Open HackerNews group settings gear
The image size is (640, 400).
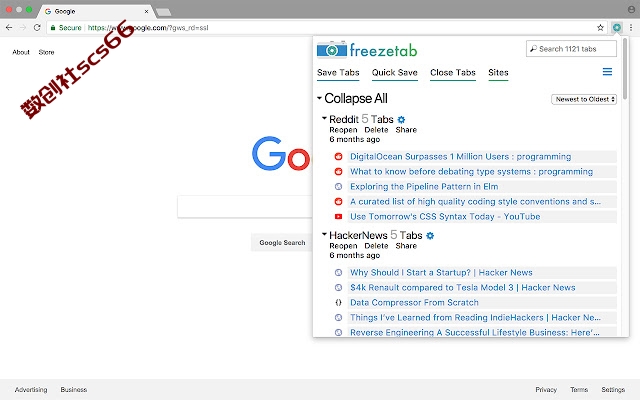pyautogui.click(x=430, y=236)
